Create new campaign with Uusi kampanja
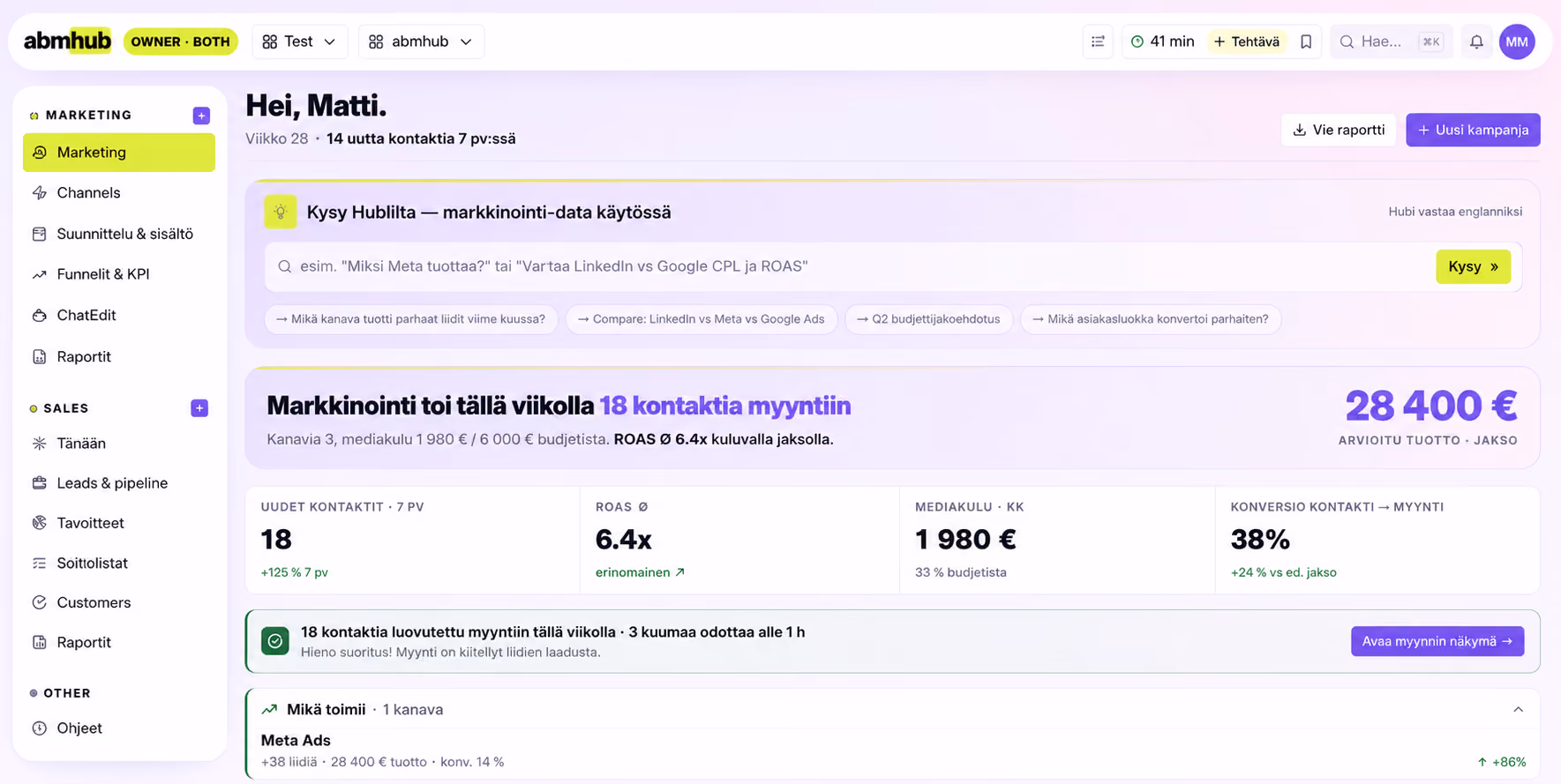The image size is (1561, 784). pyautogui.click(x=1473, y=130)
